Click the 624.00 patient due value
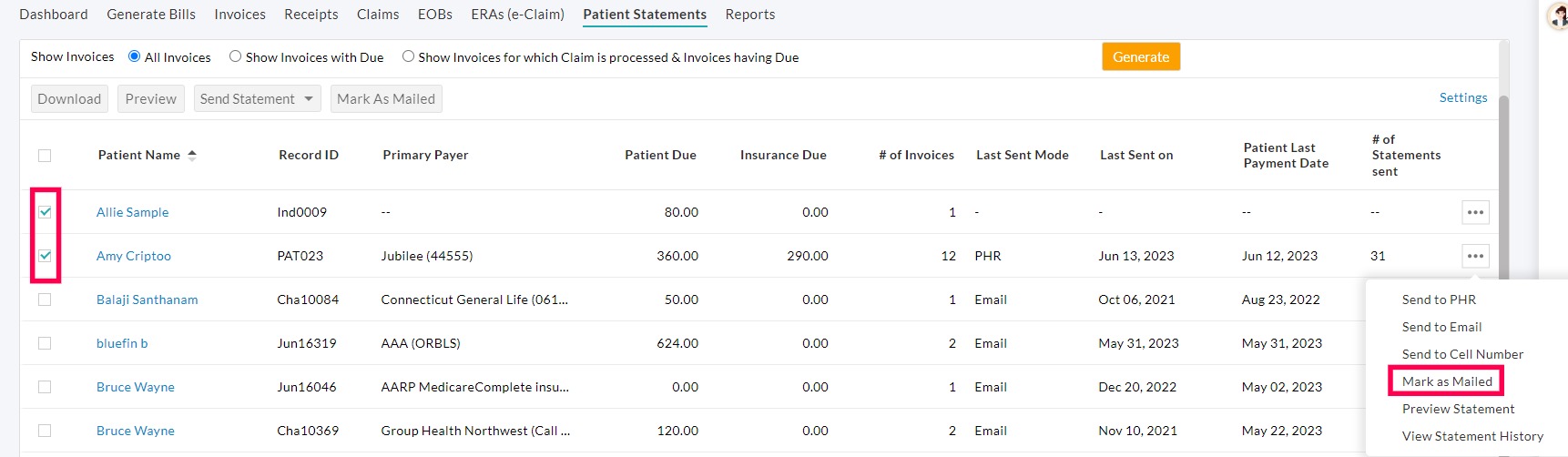The width and height of the screenshot is (1568, 457). 677,343
